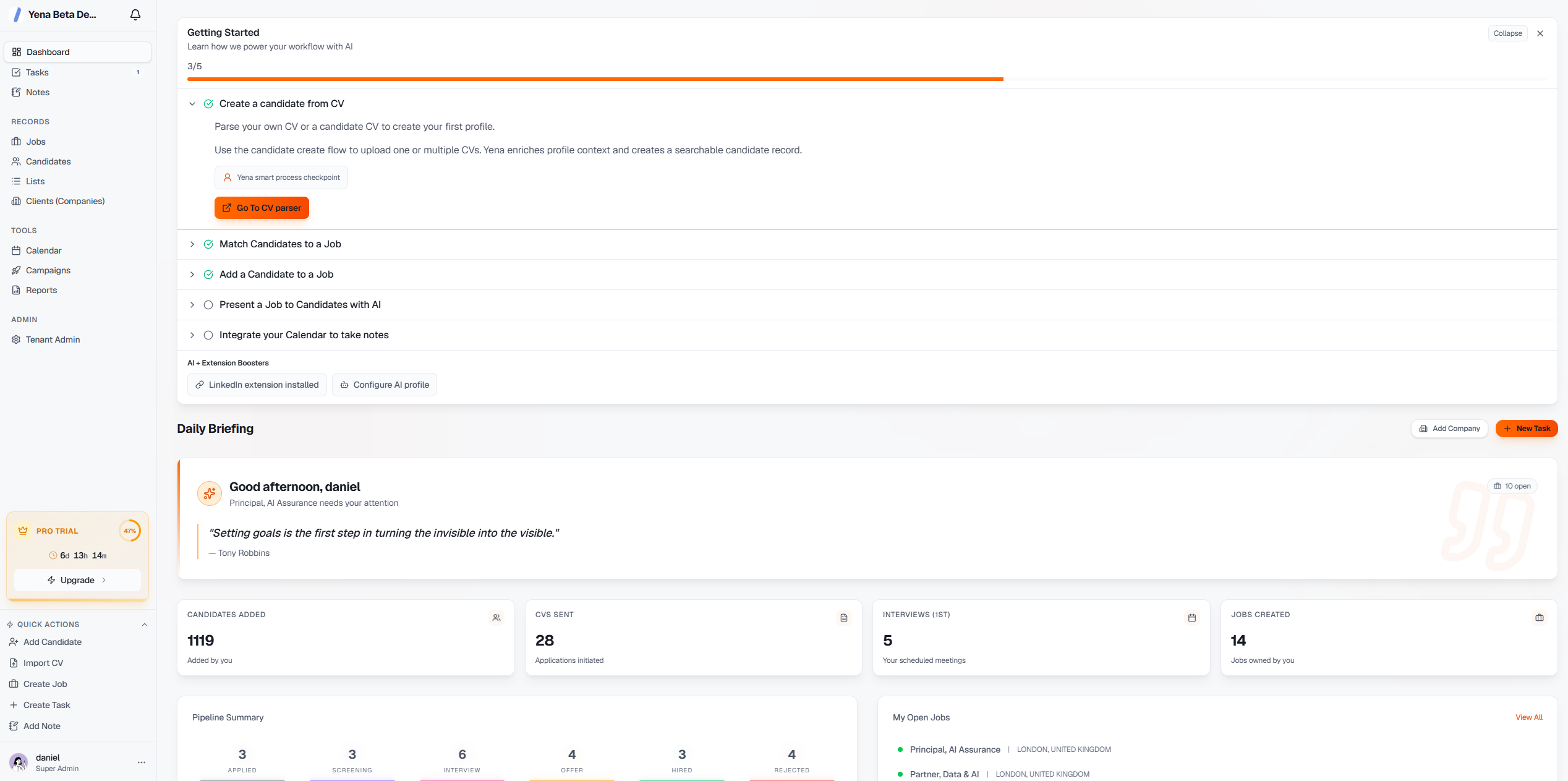Image resolution: width=1568 pixels, height=781 pixels.
Task: Open Clients (Companies)
Action: [x=78, y=201]
